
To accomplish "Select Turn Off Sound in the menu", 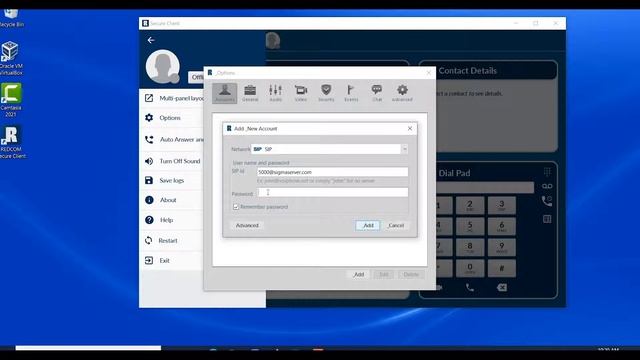I will pyautogui.click(x=180, y=161).
